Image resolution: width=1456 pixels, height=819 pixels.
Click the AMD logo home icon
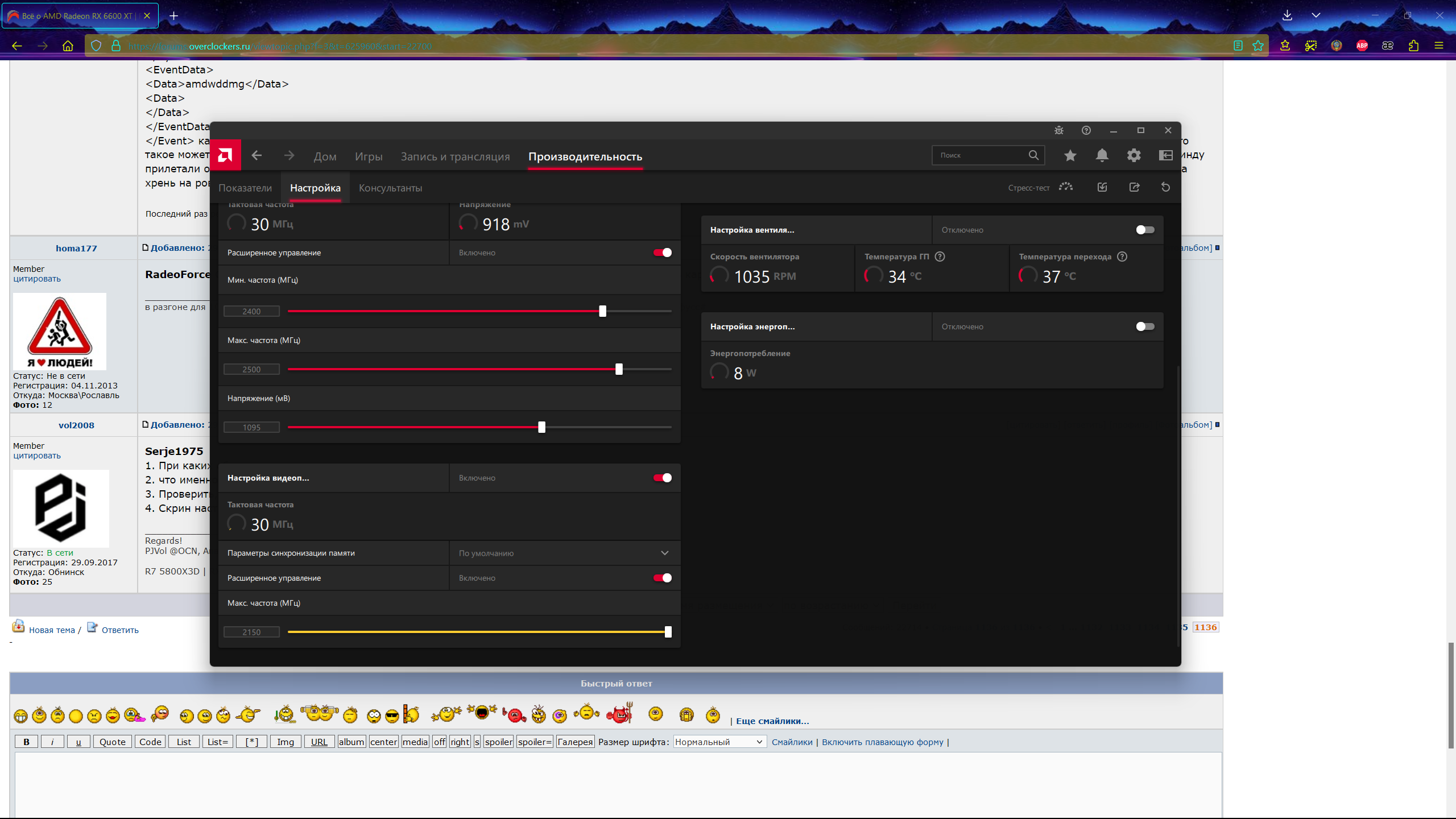tap(225, 155)
